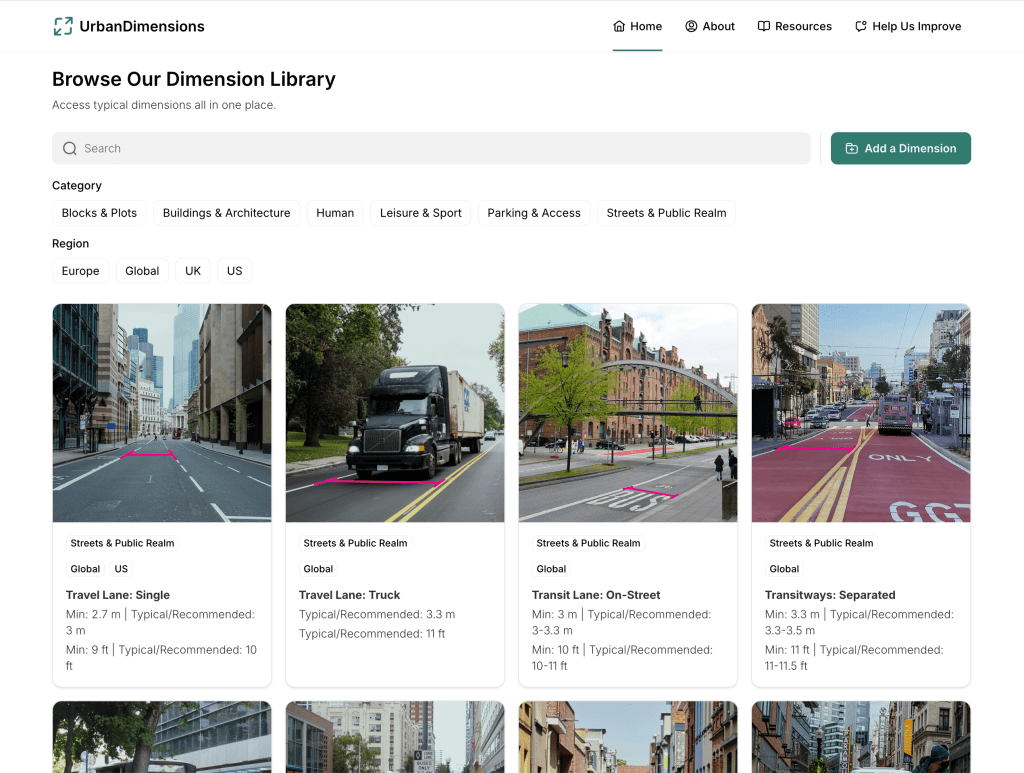The image size is (1024, 773).
Task: Toggle the Blocks & Plots category filter
Action: point(99,213)
